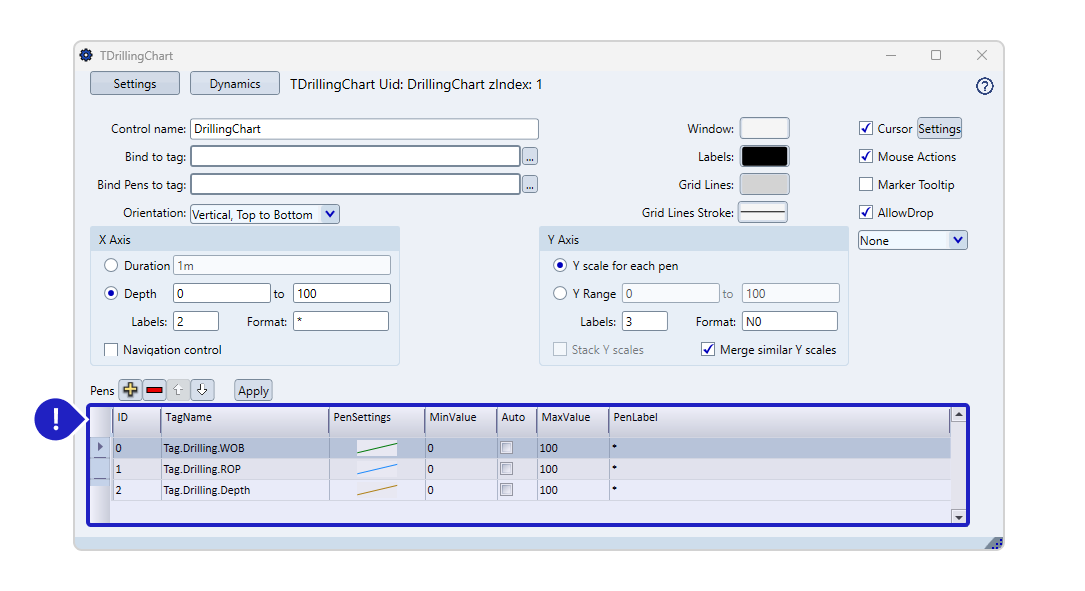This screenshot has height=591, width=1085.
Task: Disable the Mouse Actions checkbox
Action: pos(866,157)
